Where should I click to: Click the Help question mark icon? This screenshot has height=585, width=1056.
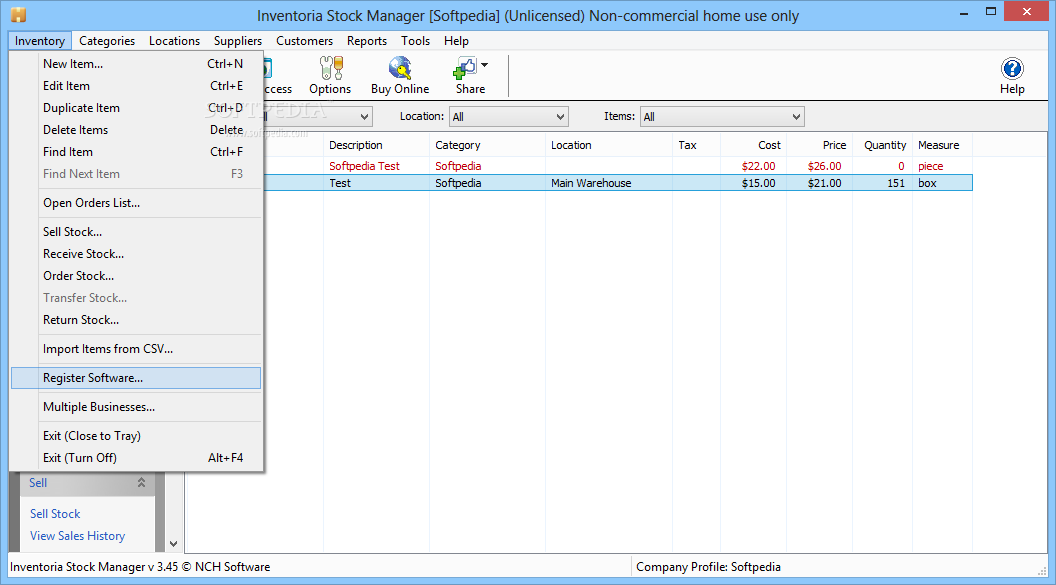point(1012,69)
